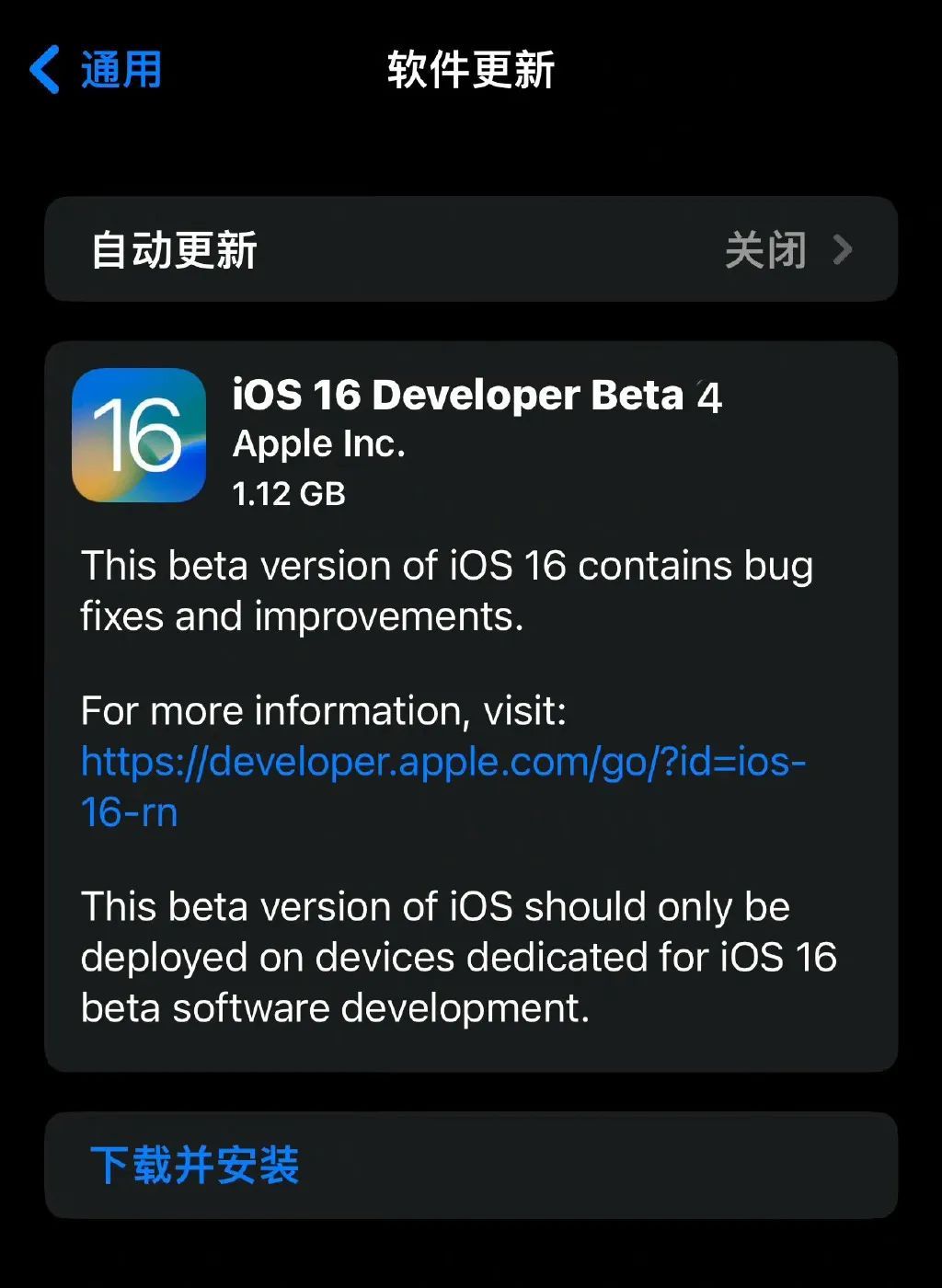This screenshot has height=1288, width=942.
Task: Tap the 关闭 status next to 自动更新
Action: [765, 250]
